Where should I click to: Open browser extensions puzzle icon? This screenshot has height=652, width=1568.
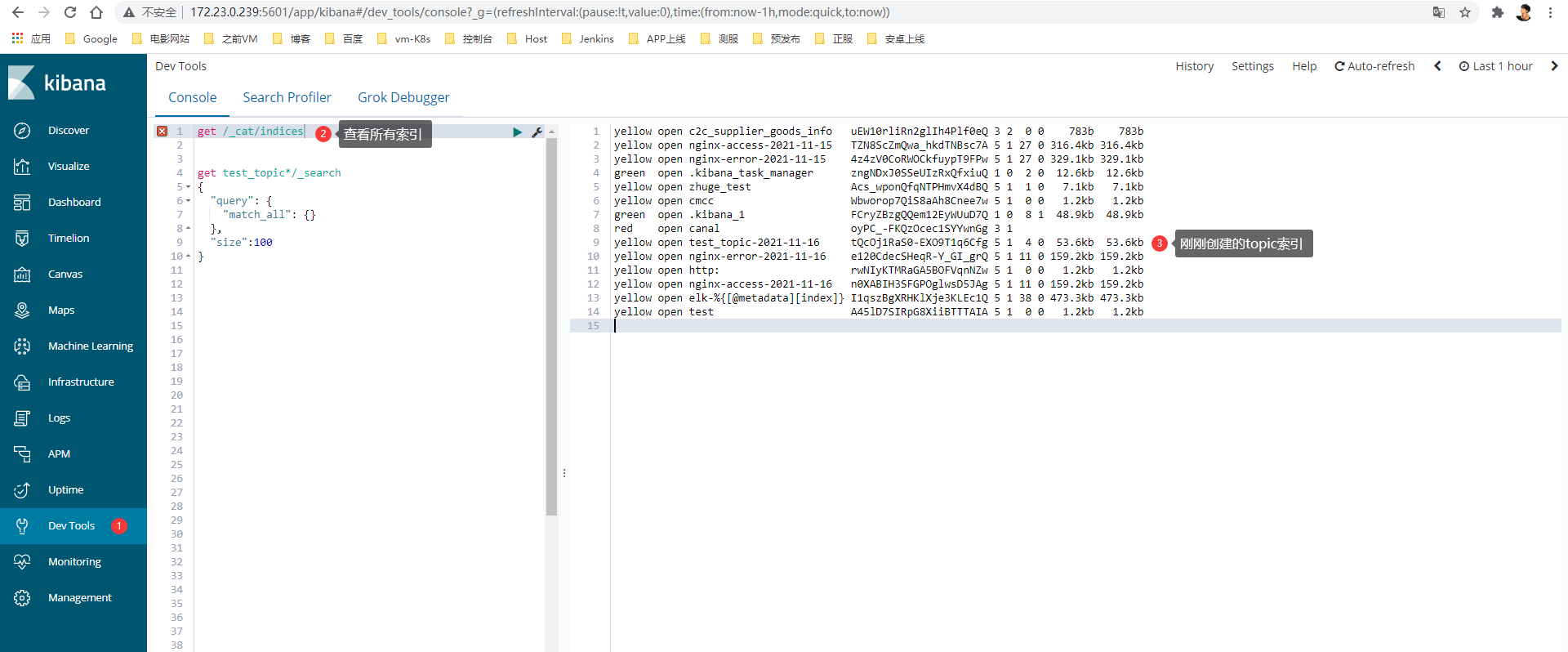pyautogui.click(x=1497, y=12)
